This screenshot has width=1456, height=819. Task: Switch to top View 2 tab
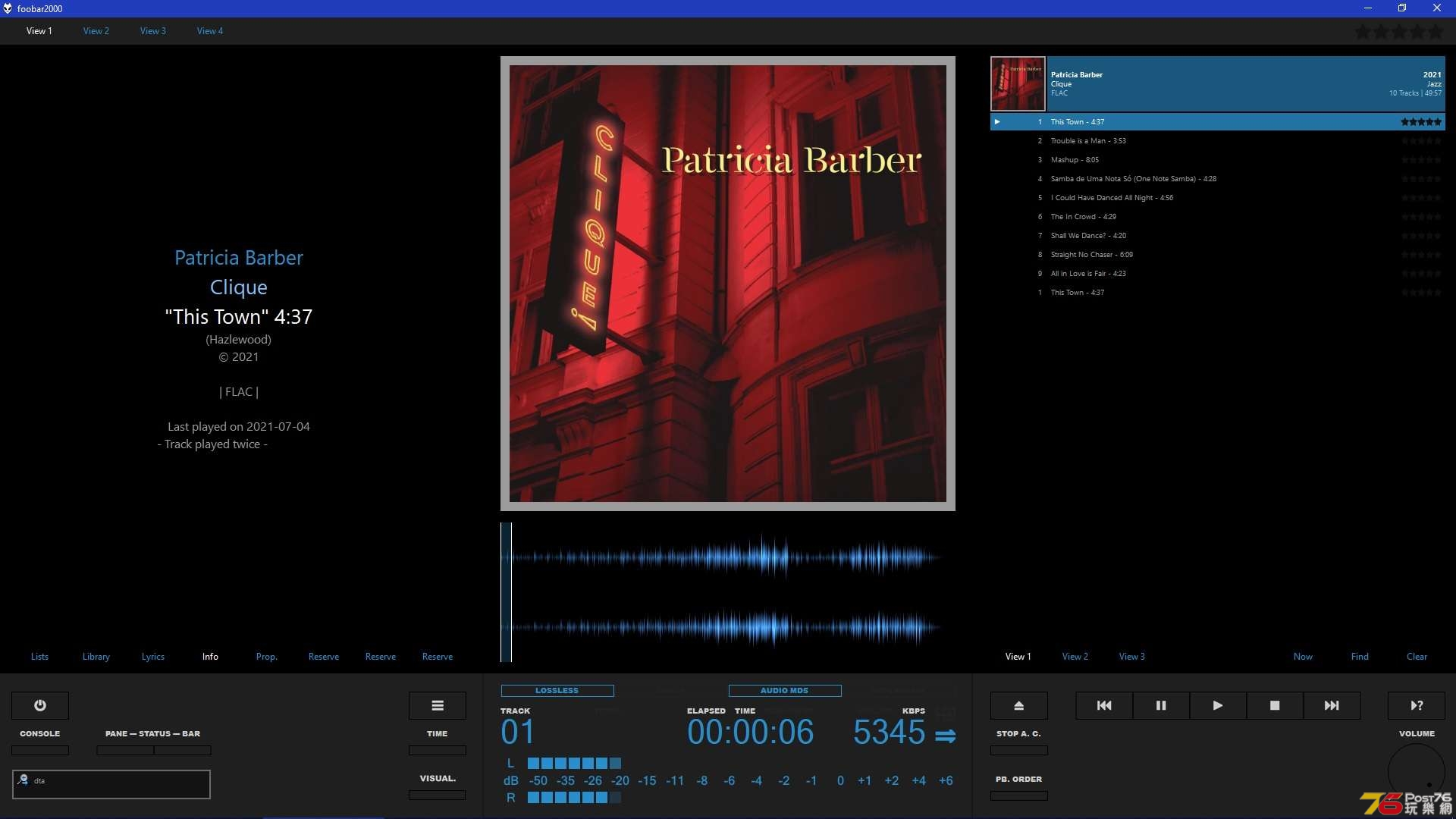point(96,31)
